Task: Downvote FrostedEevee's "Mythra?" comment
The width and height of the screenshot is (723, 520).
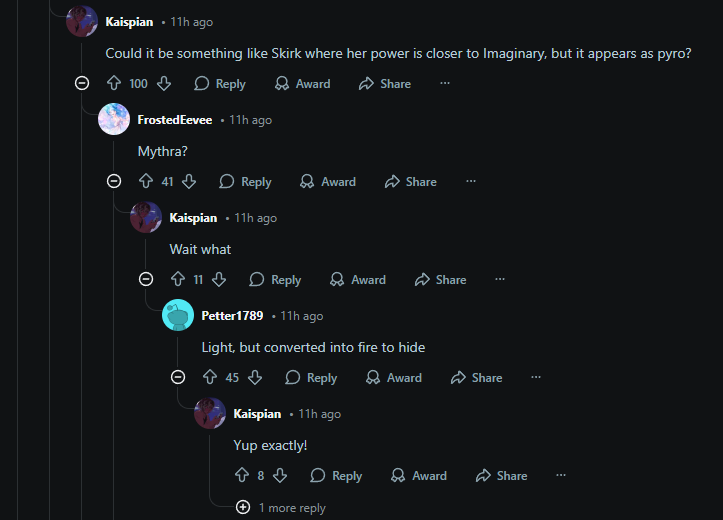Action: (189, 182)
